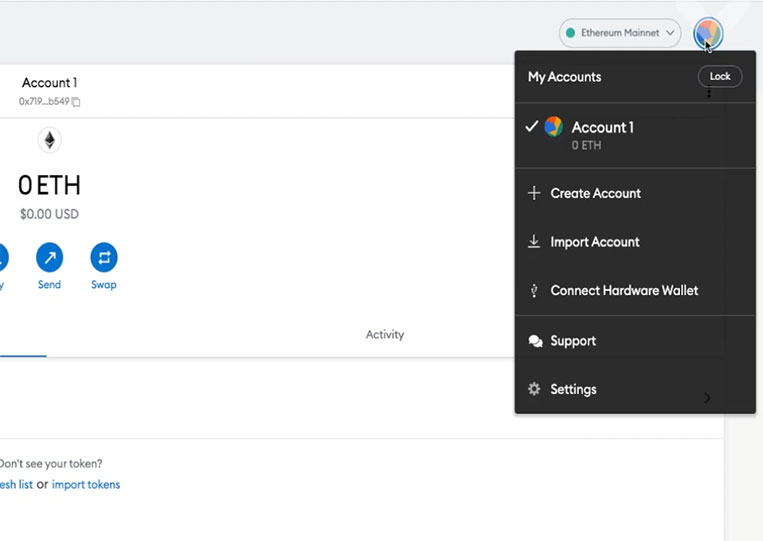Screen dimensions: 763x541
Task: Open Support from the menu
Action: point(635,341)
